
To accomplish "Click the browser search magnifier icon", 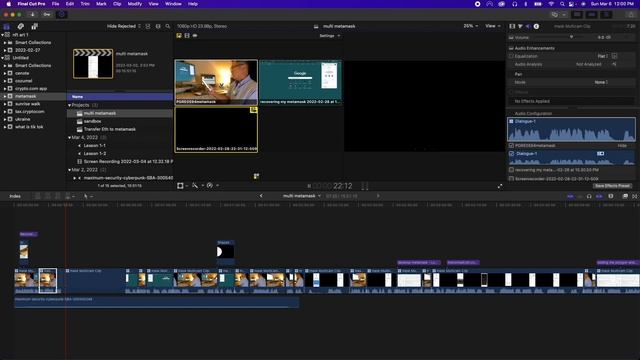I will tap(168, 26).
